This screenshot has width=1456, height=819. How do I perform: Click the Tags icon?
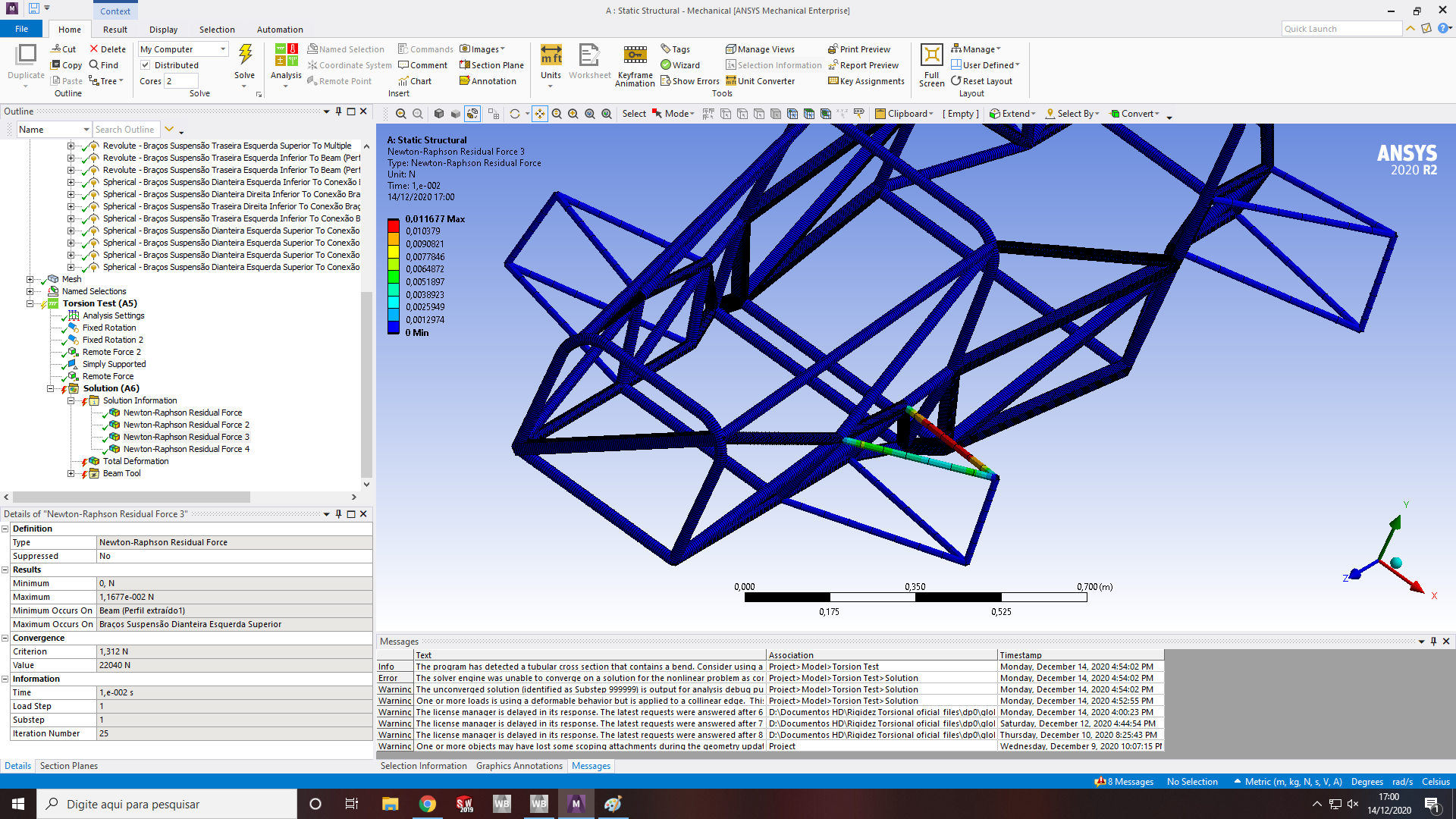(x=665, y=49)
